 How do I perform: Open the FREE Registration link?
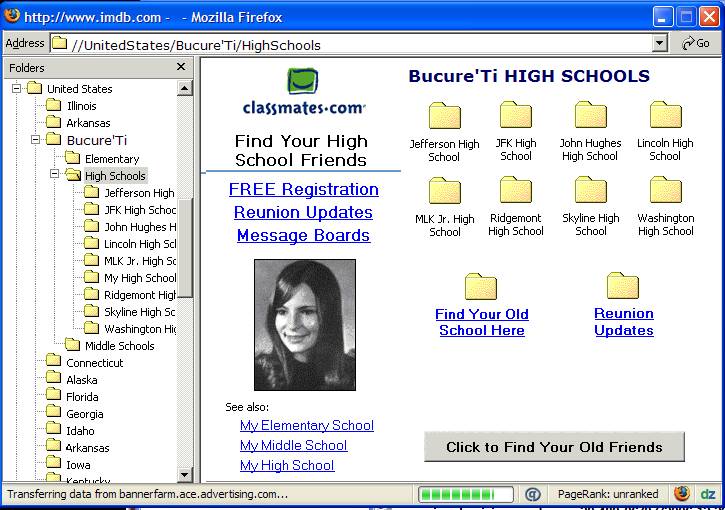tap(304, 189)
